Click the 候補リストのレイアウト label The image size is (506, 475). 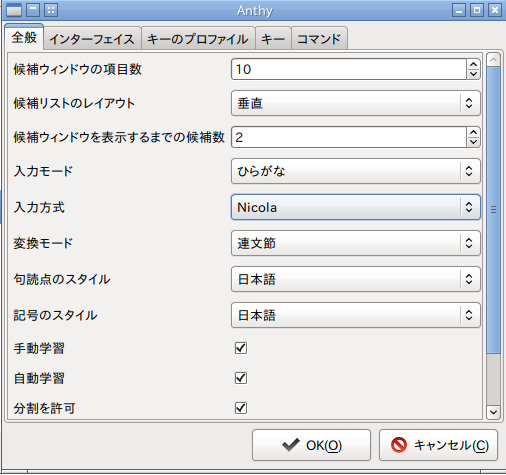74,103
